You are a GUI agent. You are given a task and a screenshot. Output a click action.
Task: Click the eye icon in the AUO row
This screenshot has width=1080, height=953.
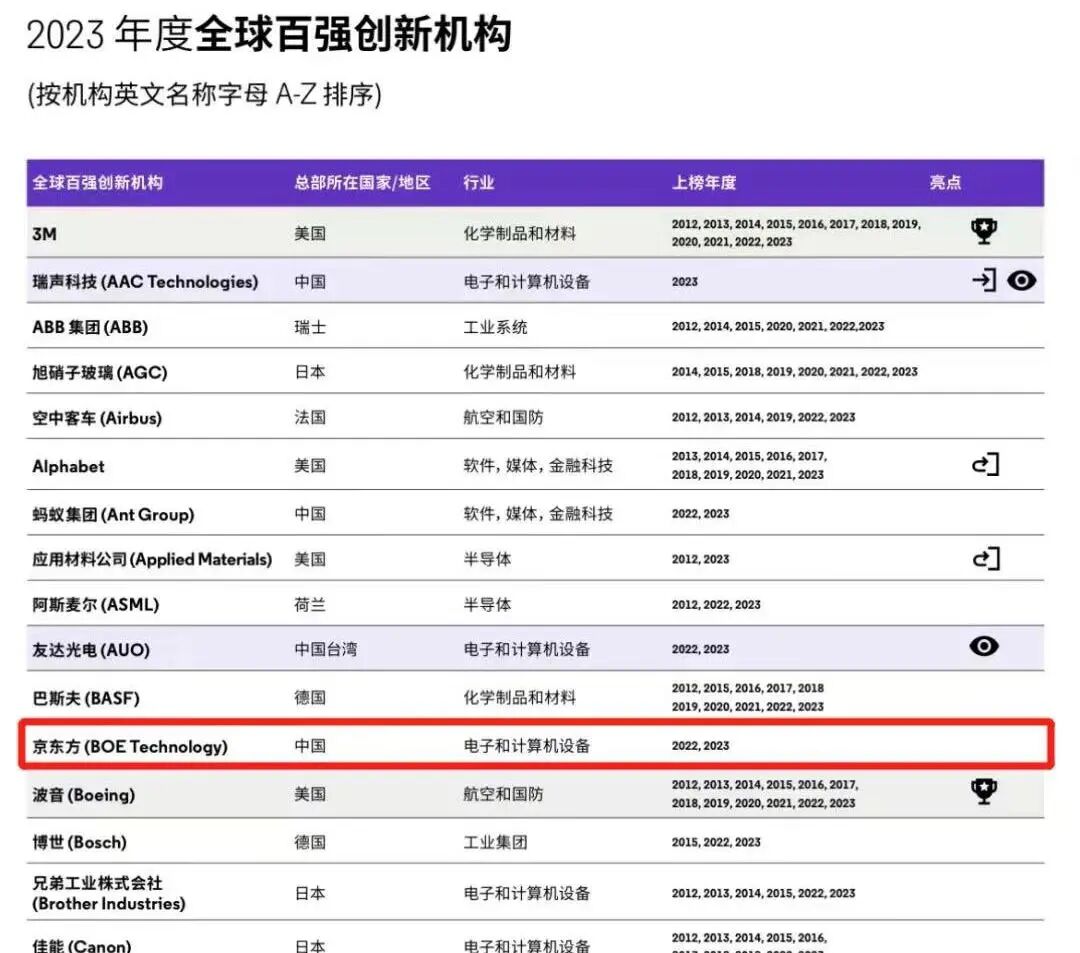[984, 646]
